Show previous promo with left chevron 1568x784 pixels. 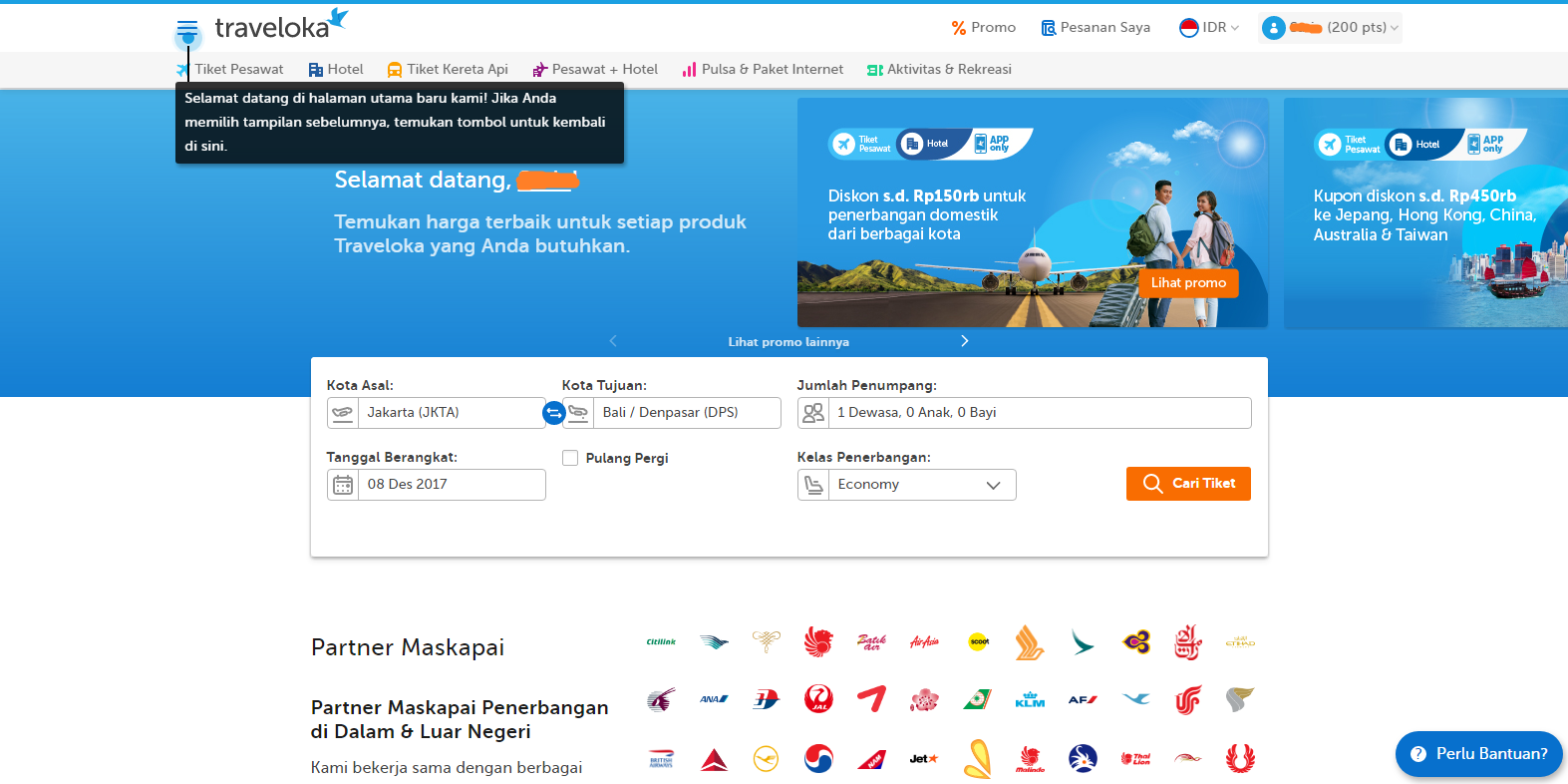coord(613,341)
